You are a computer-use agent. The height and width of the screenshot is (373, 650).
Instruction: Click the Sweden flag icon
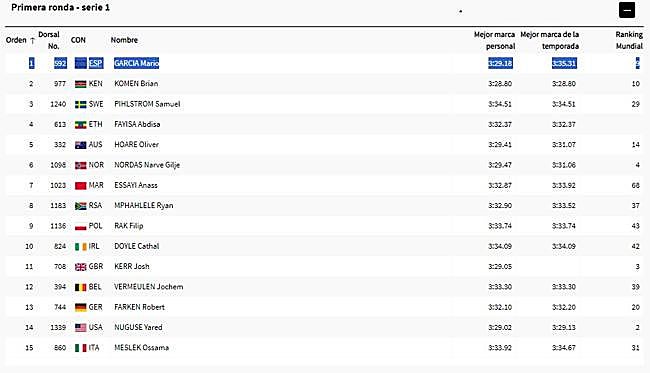[x=80, y=104]
